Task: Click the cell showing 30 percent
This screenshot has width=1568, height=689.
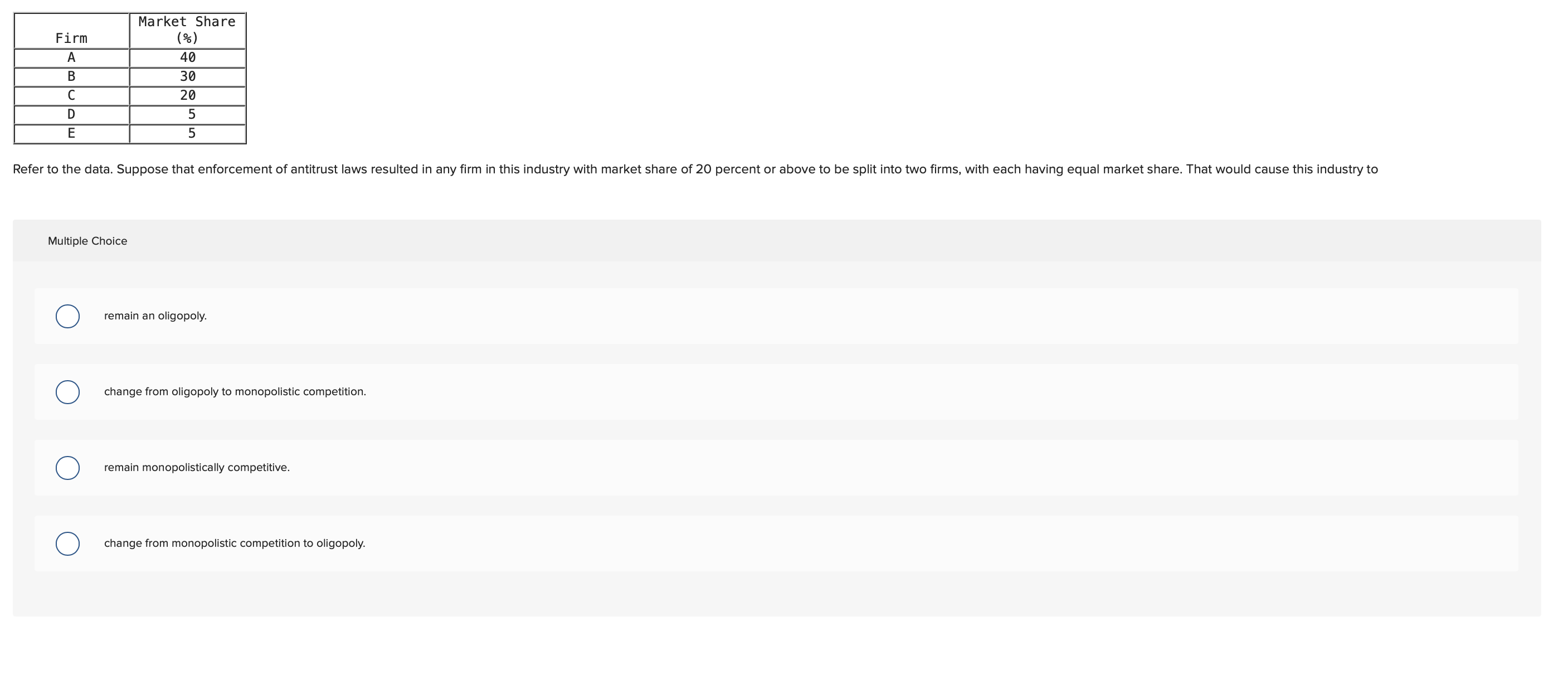Action: pyautogui.click(x=187, y=76)
